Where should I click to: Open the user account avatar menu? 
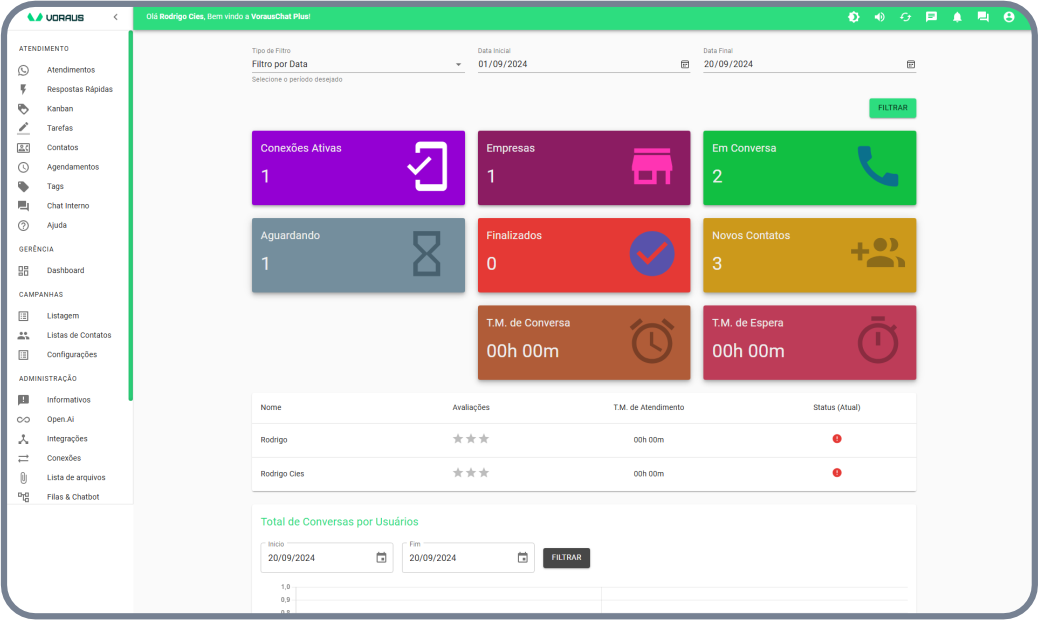(x=1009, y=17)
